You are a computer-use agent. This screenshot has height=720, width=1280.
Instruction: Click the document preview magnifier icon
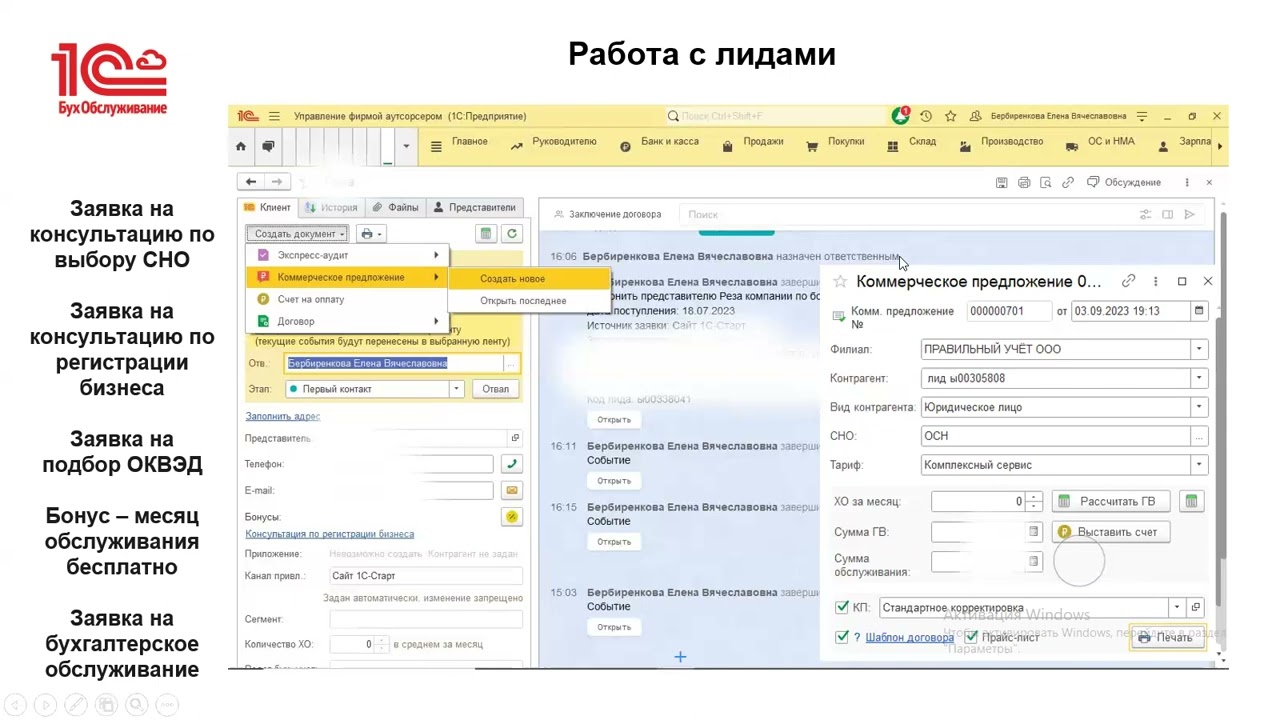(1046, 183)
